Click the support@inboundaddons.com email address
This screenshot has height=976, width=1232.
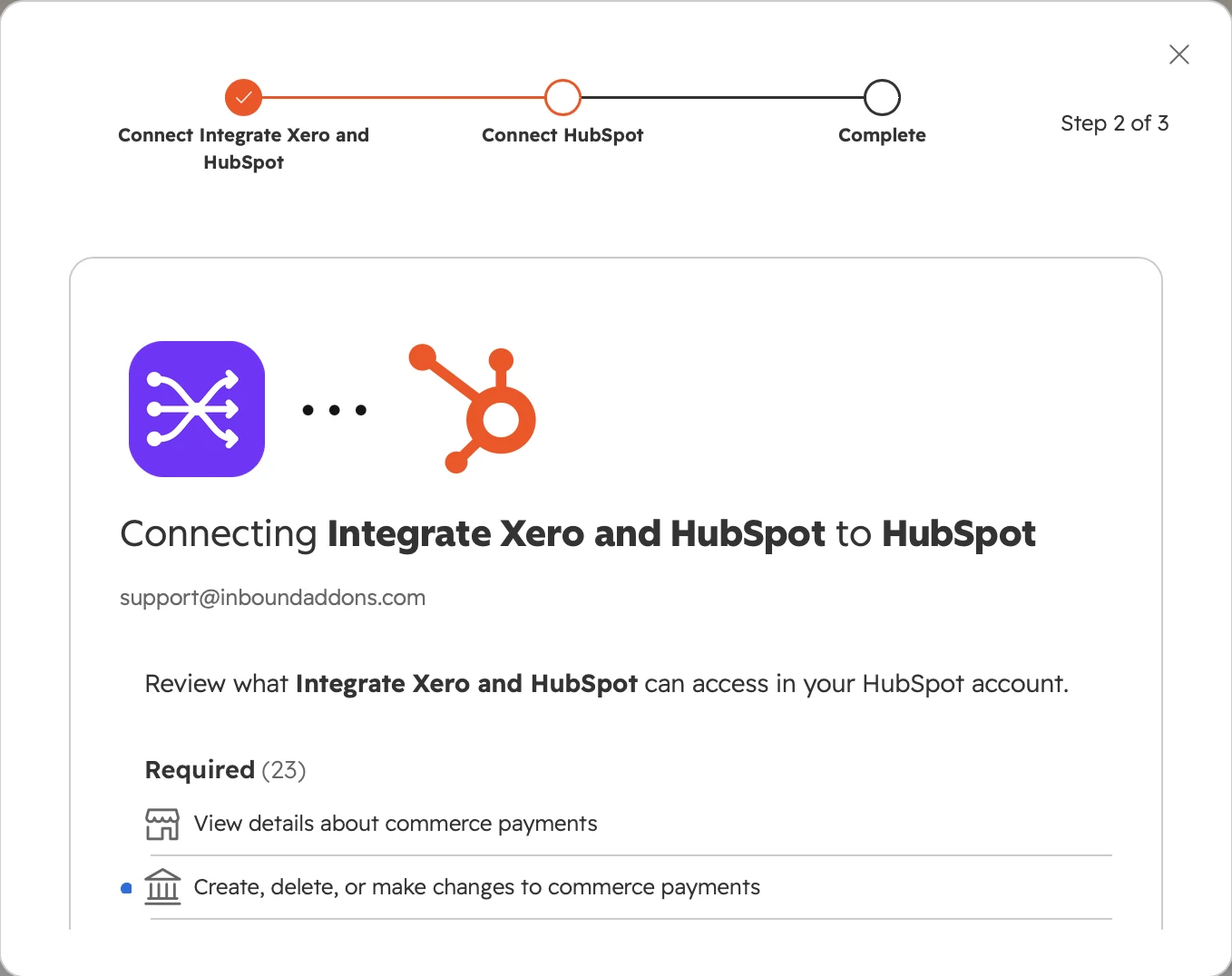coord(273,598)
